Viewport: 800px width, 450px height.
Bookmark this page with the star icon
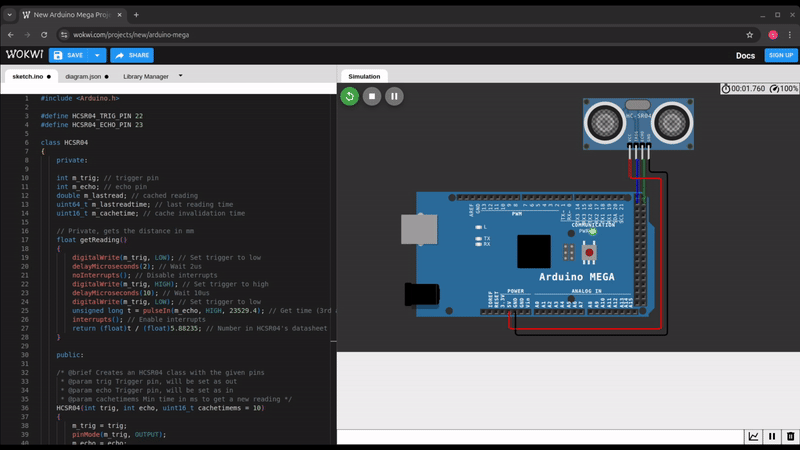click(x=749, y=35)
